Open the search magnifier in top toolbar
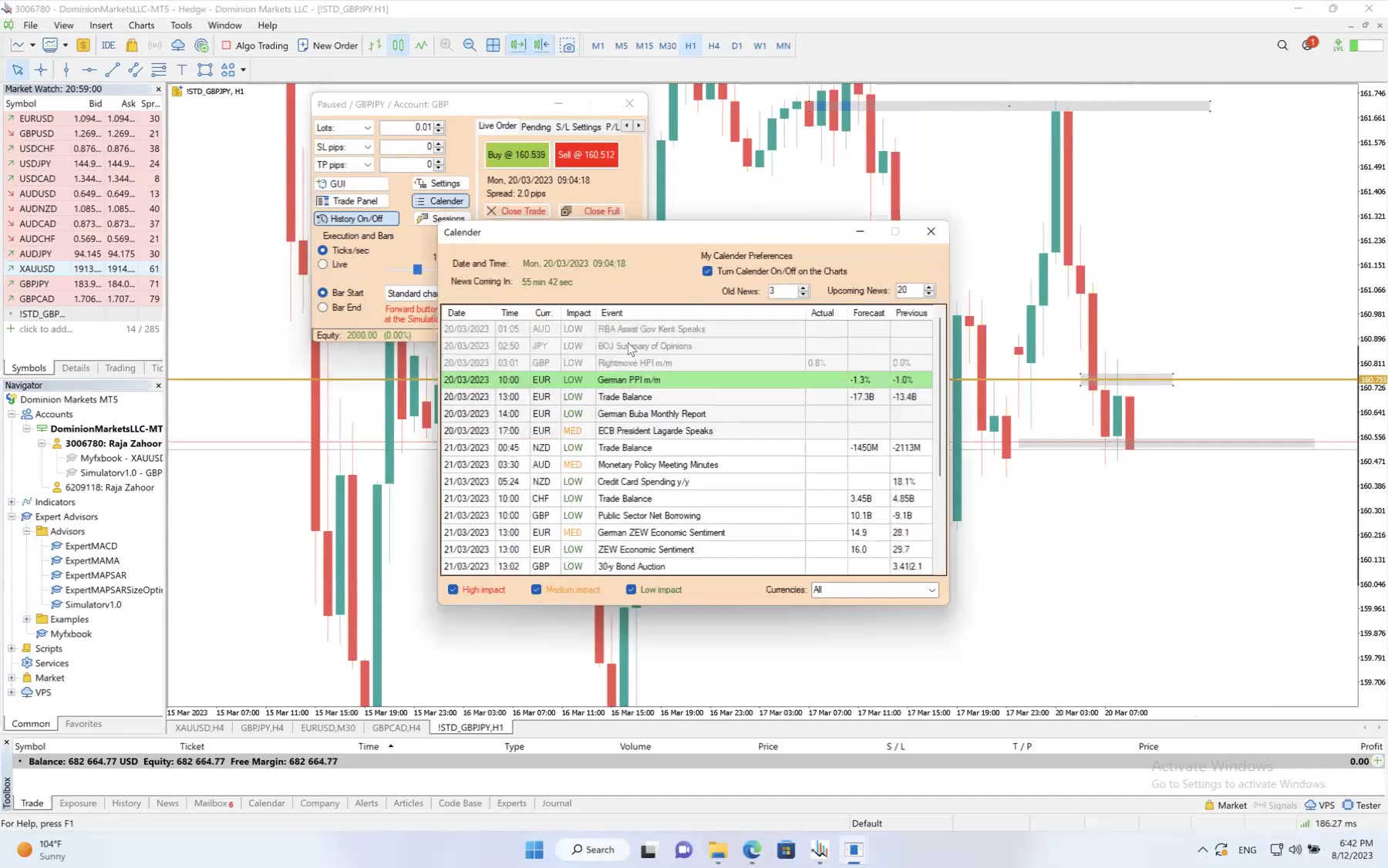The image size is (1388, 868). 1282,45
